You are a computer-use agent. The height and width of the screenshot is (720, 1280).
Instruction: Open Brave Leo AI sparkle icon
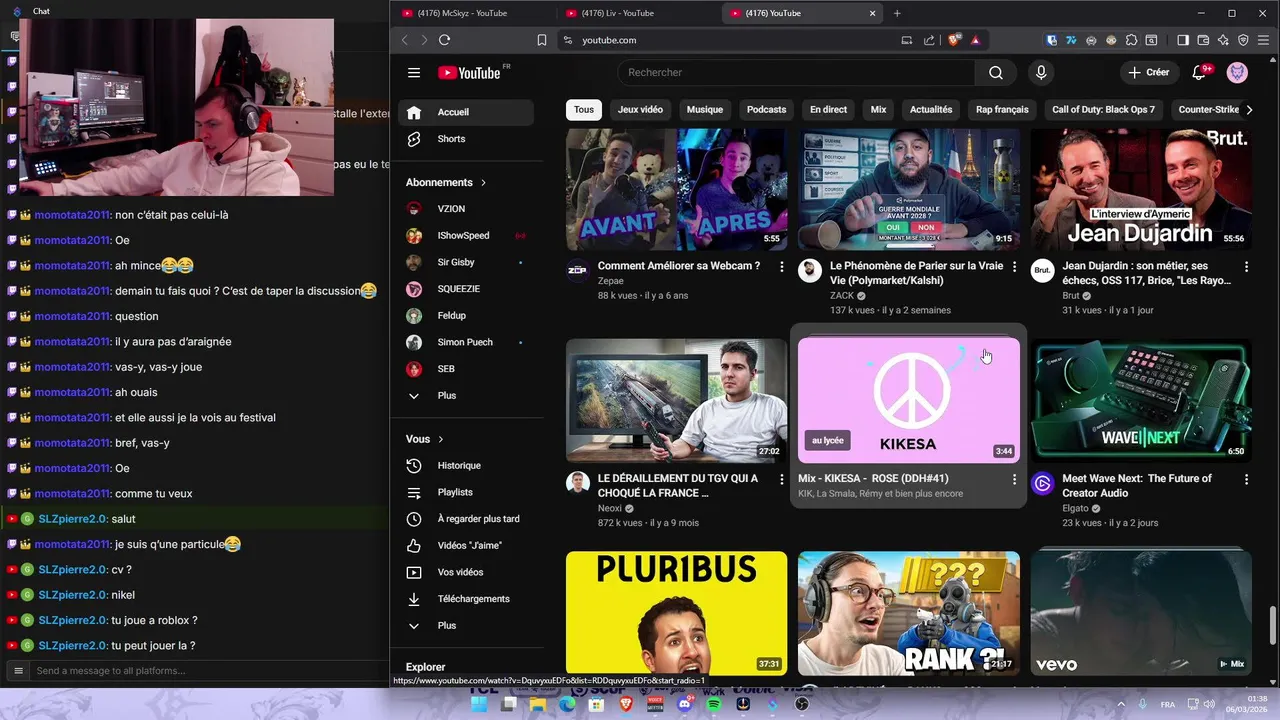point(1223,40)
